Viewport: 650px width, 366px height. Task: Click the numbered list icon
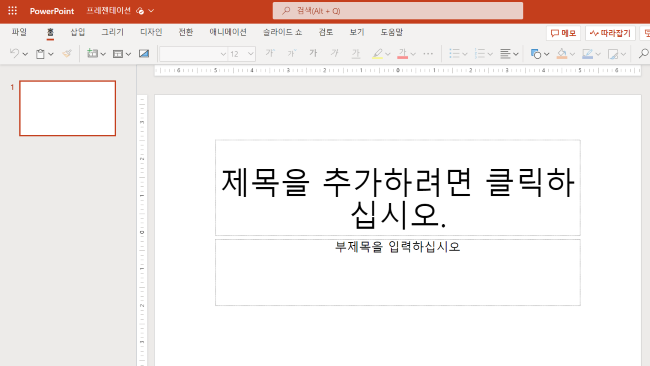pyautogui.click(x=480, y=53)
